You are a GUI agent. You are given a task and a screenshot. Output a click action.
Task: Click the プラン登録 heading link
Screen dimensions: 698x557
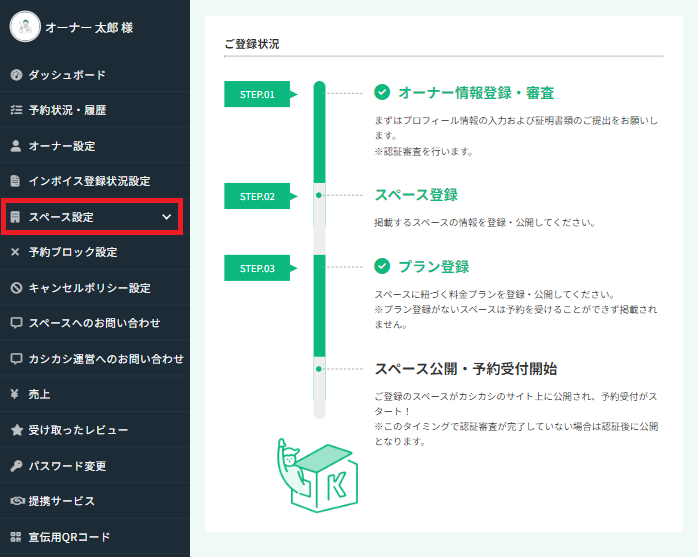pyautogui.click(x=434, y=266)
